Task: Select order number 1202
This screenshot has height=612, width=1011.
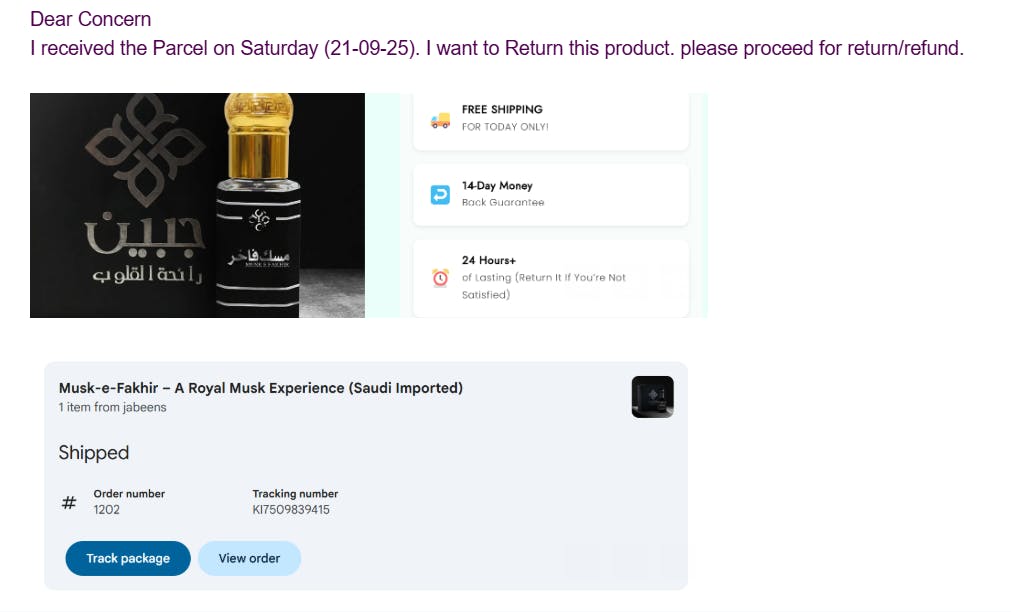Action: coord(106,510)
